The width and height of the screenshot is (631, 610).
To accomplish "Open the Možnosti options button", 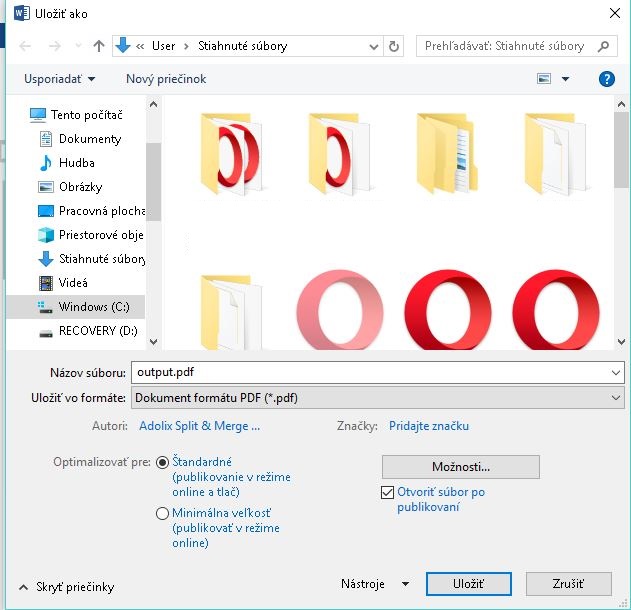I will [x=460, y=467].
